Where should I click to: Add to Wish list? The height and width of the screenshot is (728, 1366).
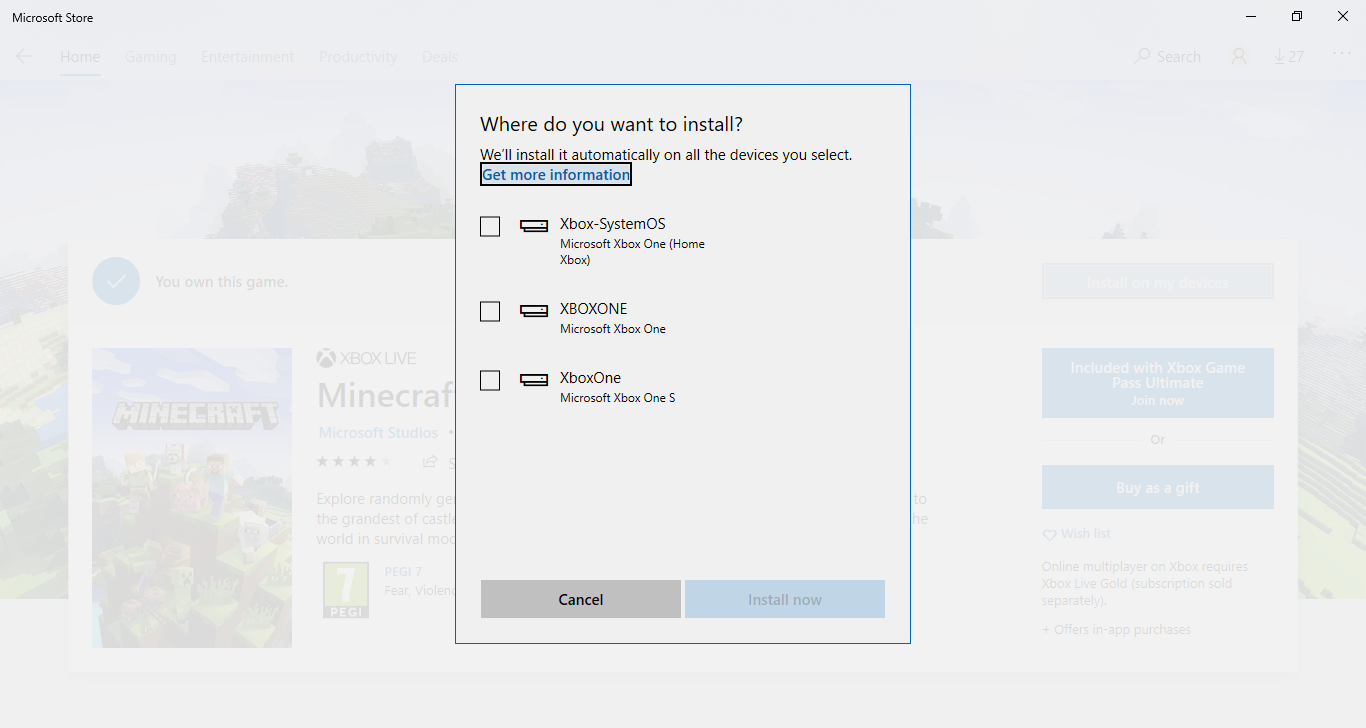(x=1076, y=534)
